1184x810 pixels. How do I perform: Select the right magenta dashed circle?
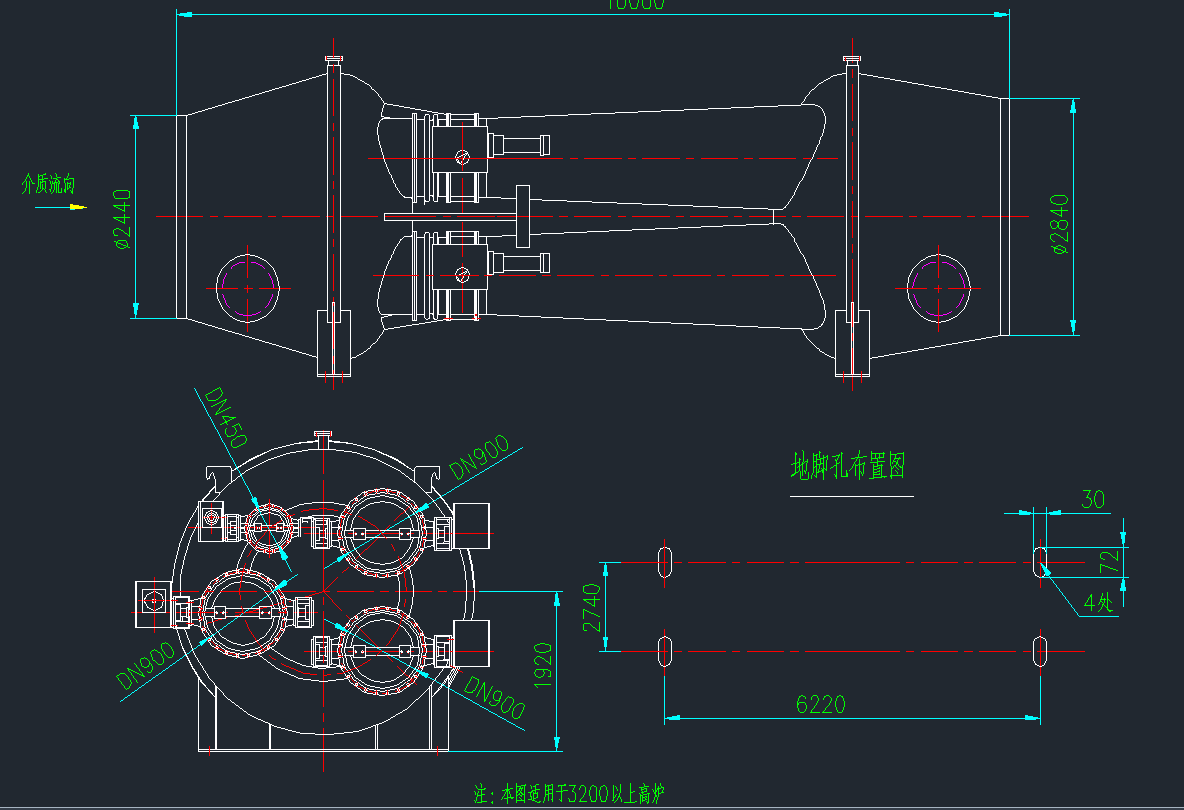click(x=938, y=288)
